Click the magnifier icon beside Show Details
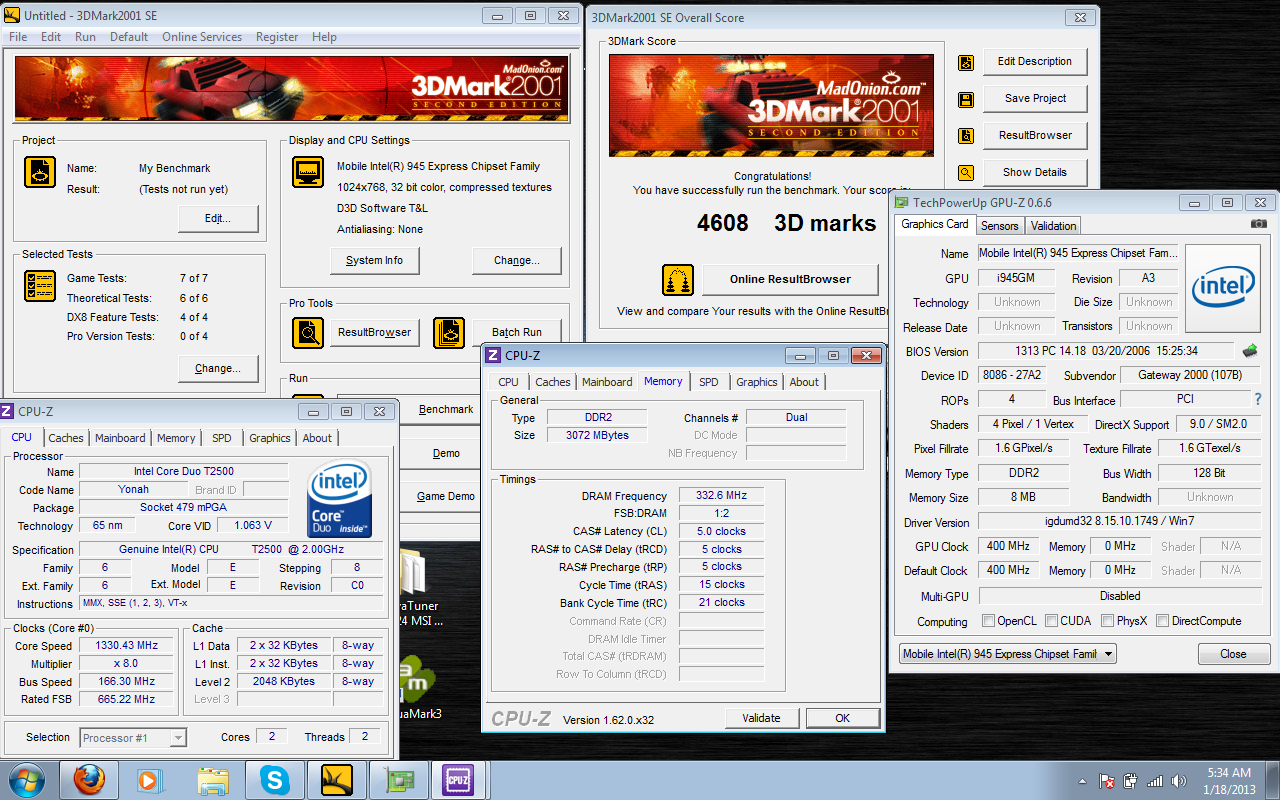 point(965,173)
